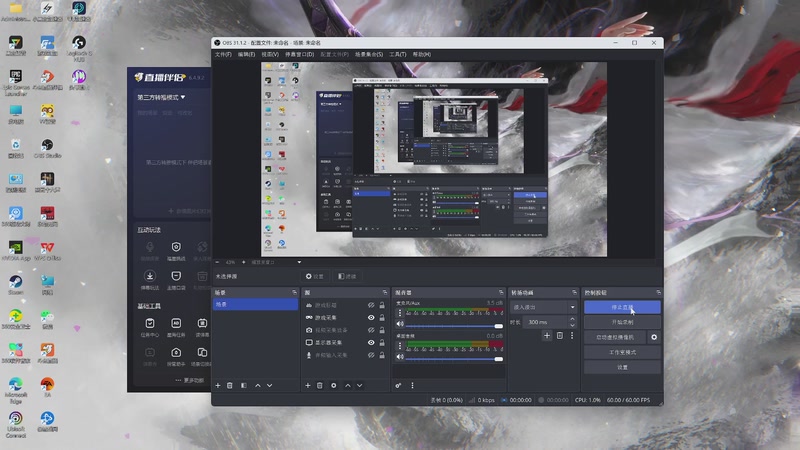Hide the 显示器采集 source with its eye

click(x=371, y=342)
